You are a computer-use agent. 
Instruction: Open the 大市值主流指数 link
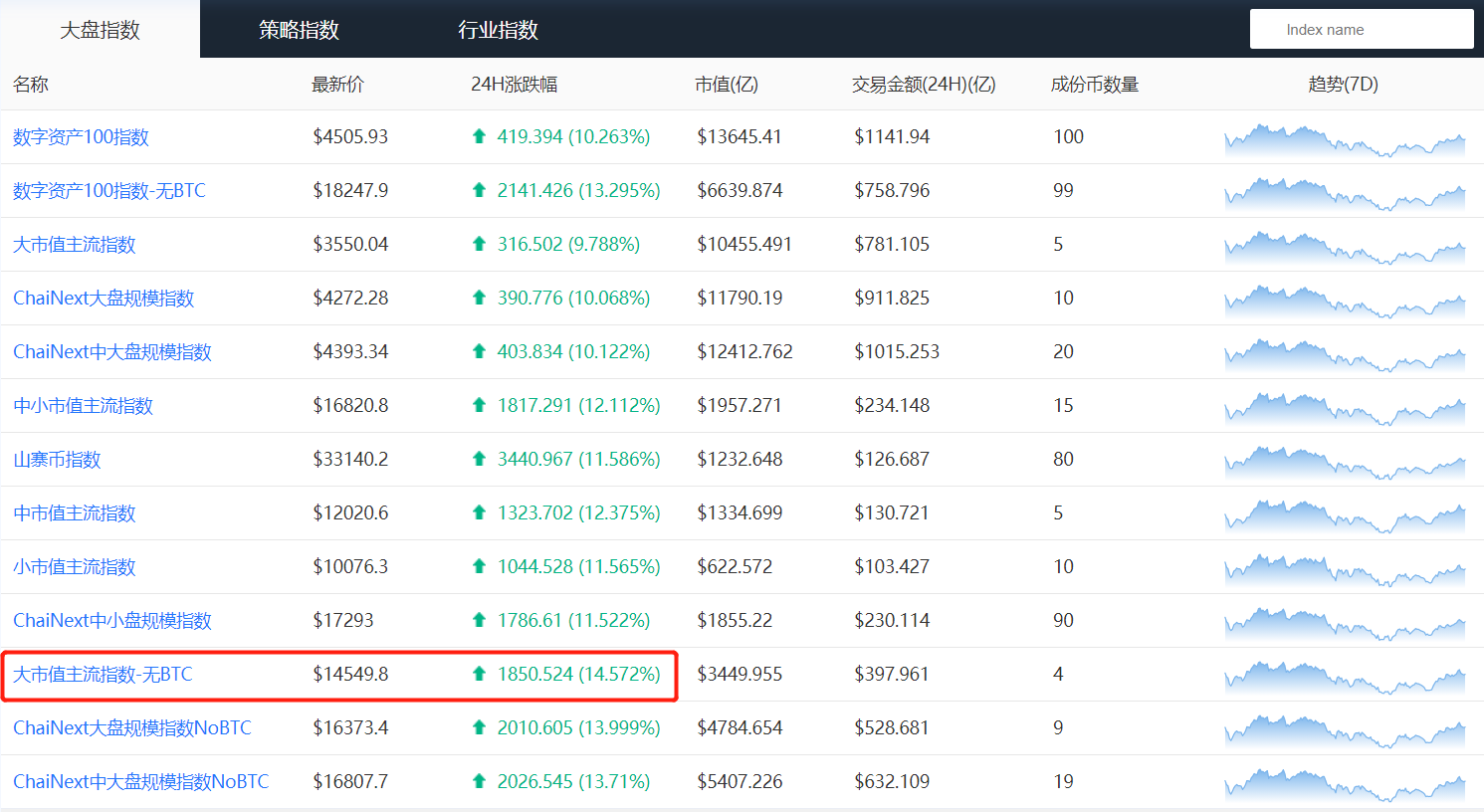(x=74, y=245)
